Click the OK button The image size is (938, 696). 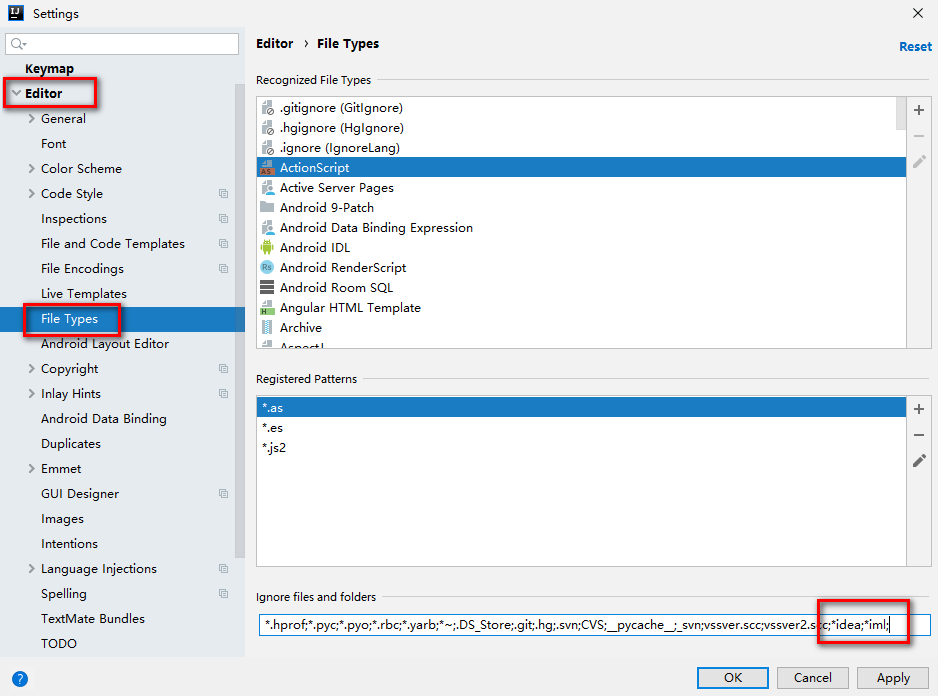coord(733,677)
